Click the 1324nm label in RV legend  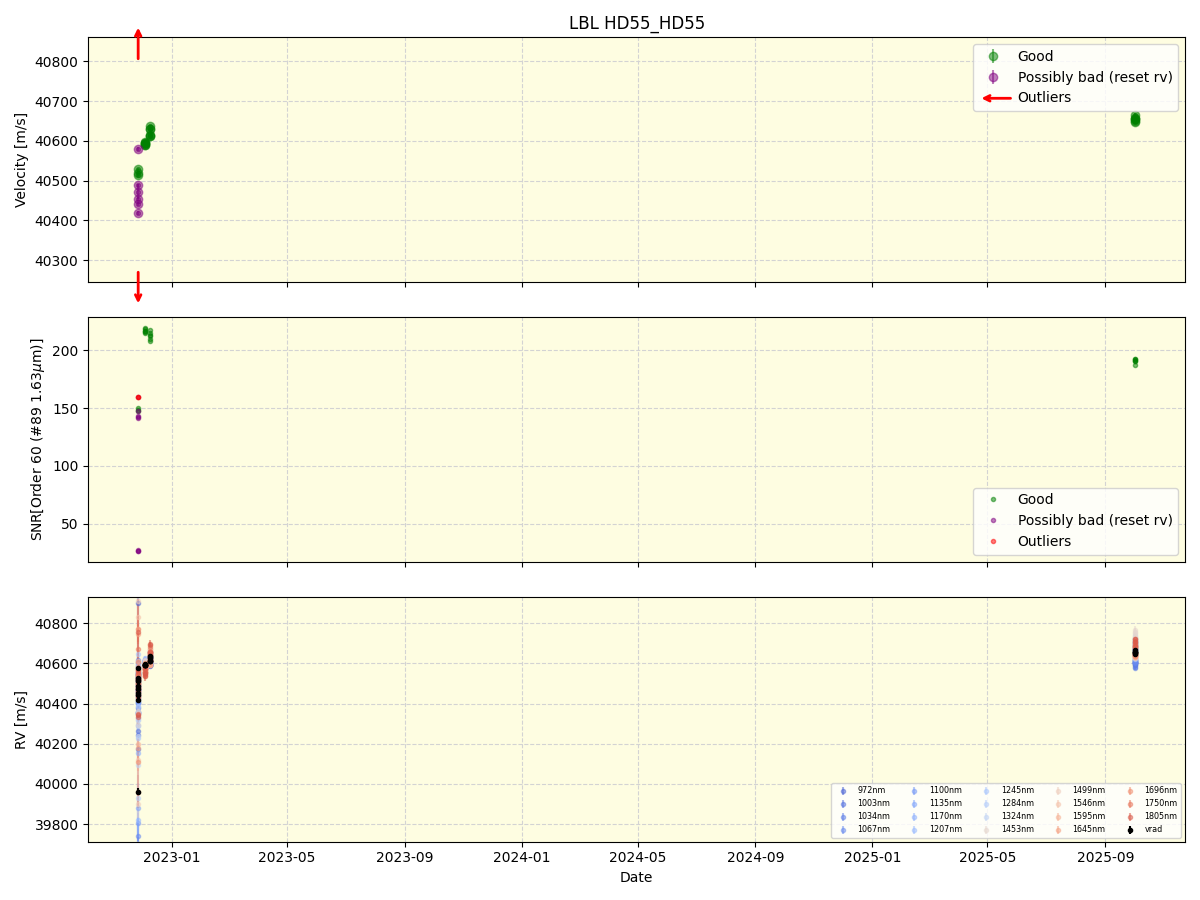point(1018,817)
